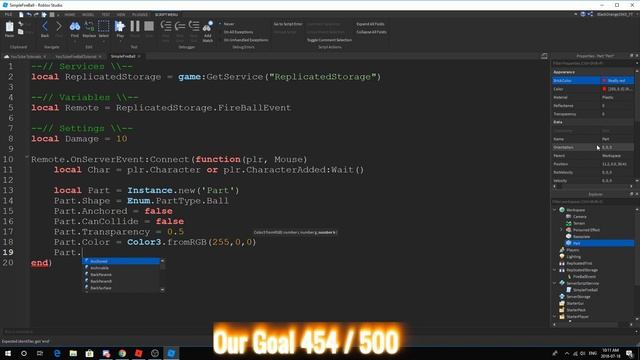Open the FILE menu
640x360 pixels.
8,15
